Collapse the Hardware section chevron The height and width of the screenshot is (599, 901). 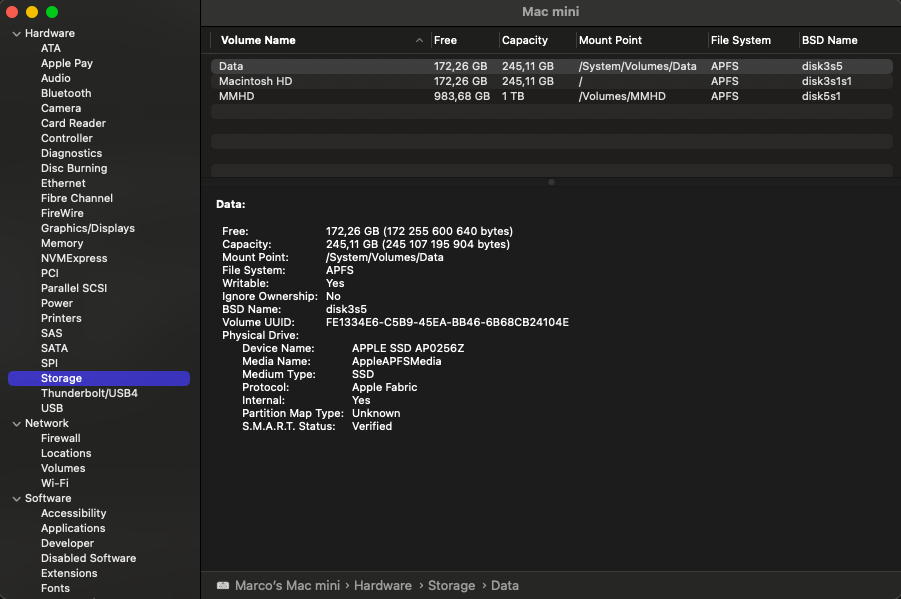16,34
